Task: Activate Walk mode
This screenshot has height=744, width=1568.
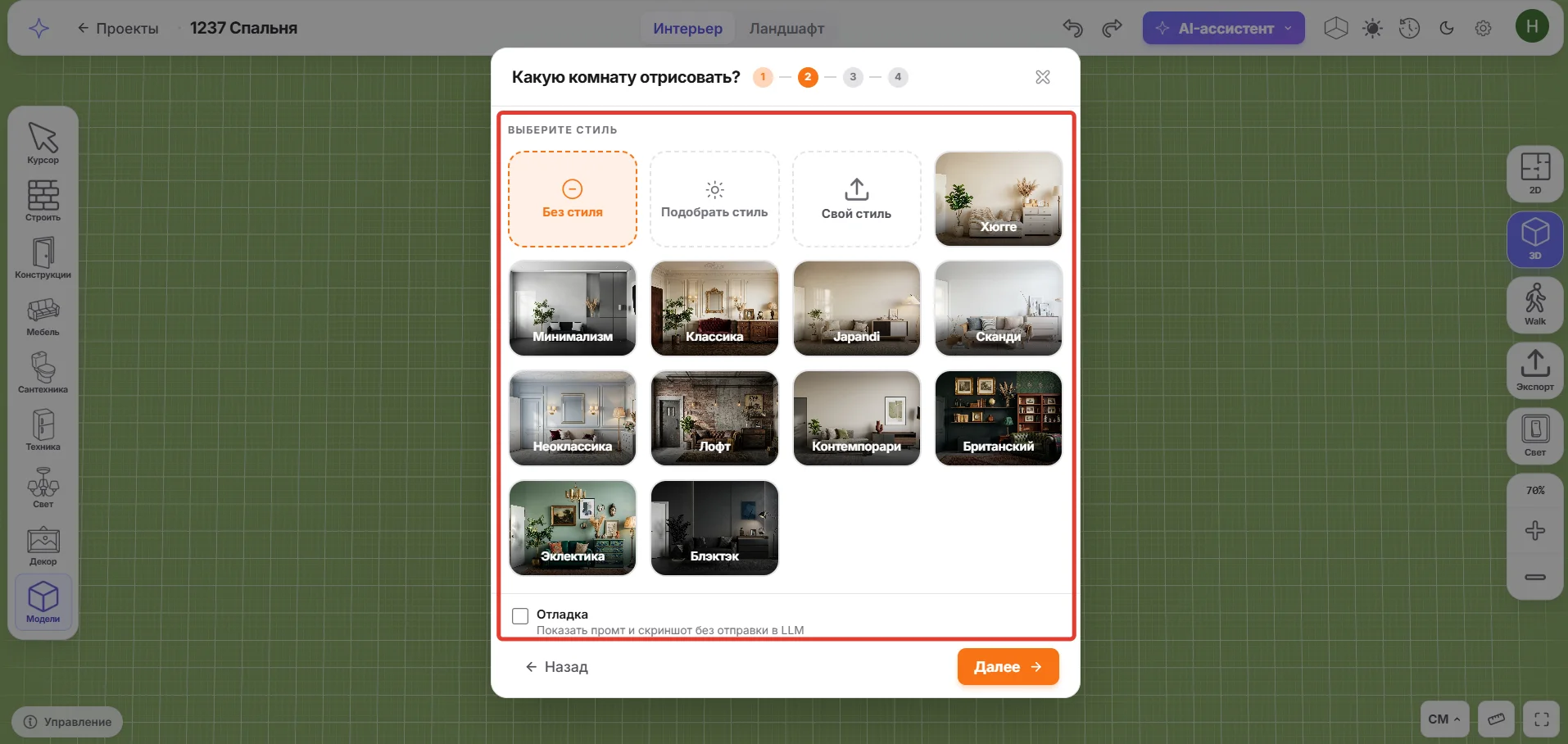Action: (x=1535, y=304)
